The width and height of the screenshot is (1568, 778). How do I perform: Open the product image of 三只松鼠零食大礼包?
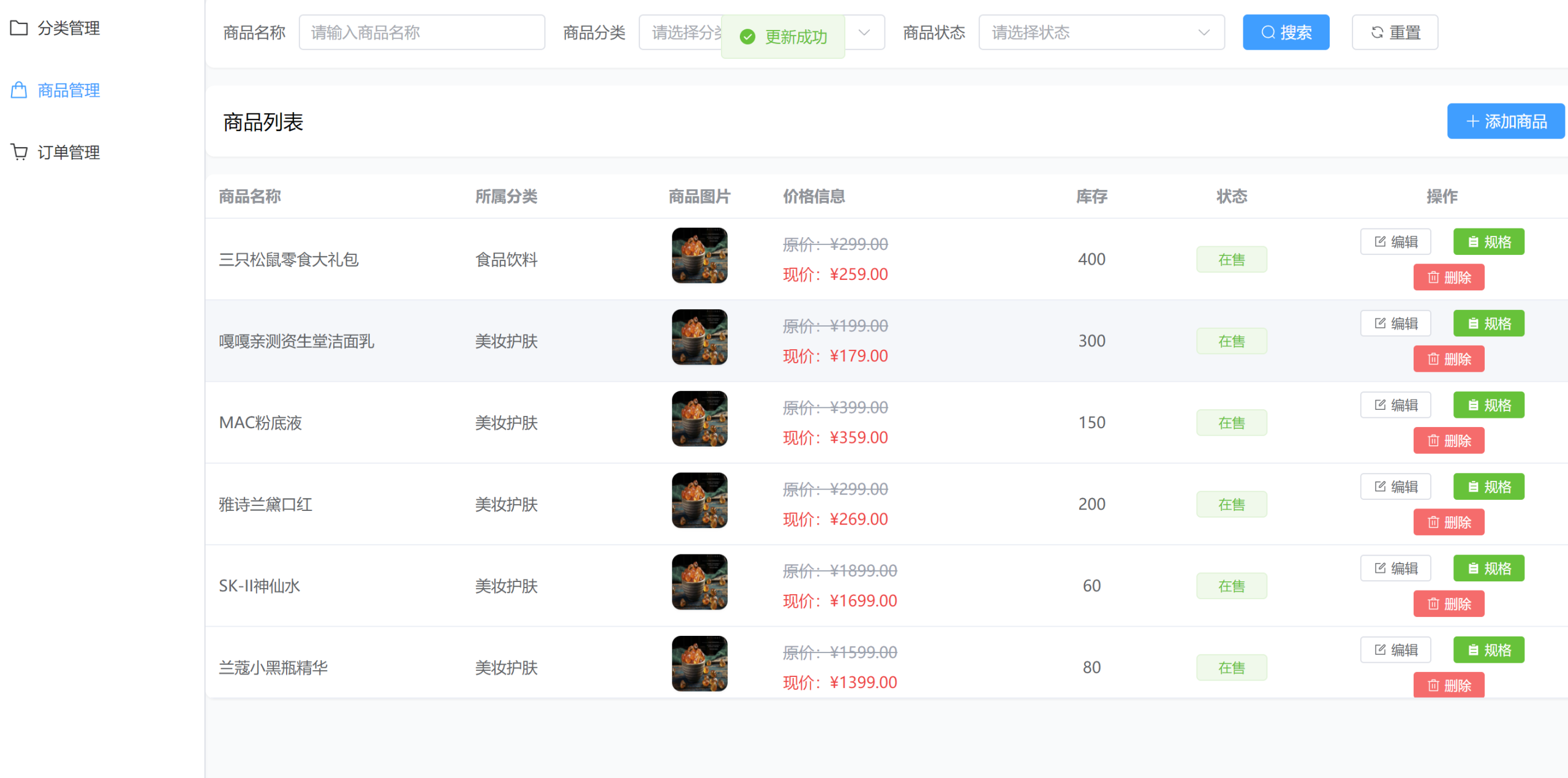pyautogui.click(x=699, y=255)
